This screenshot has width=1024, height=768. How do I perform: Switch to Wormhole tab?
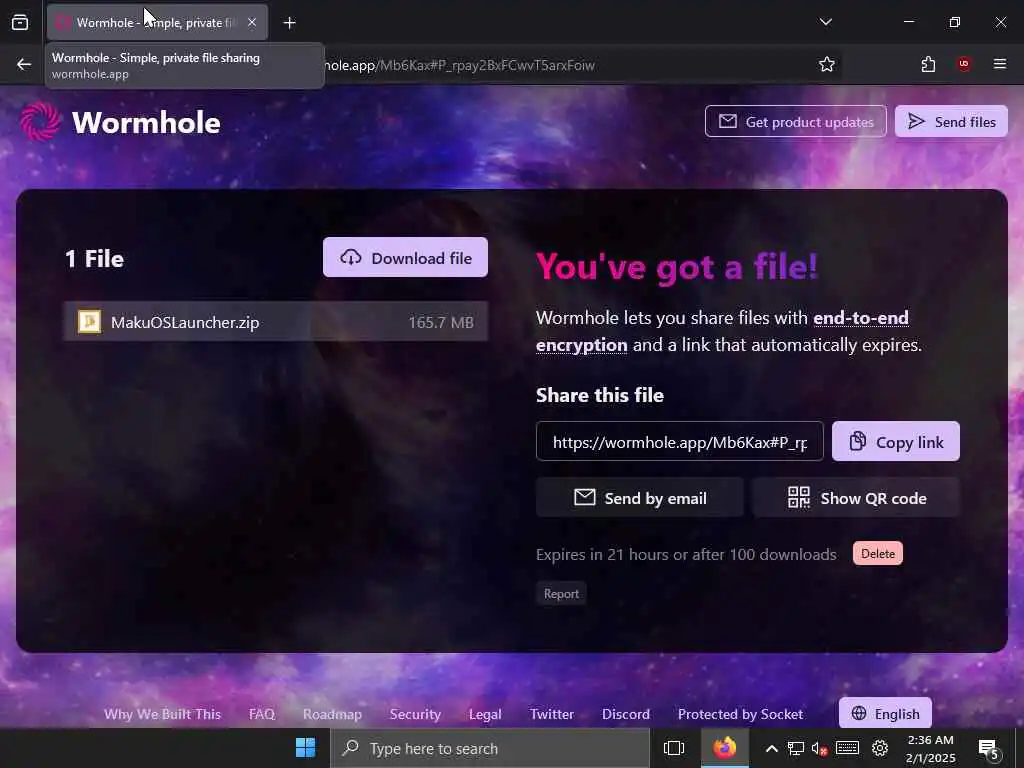pyautogui.click(x=157, y=22)
